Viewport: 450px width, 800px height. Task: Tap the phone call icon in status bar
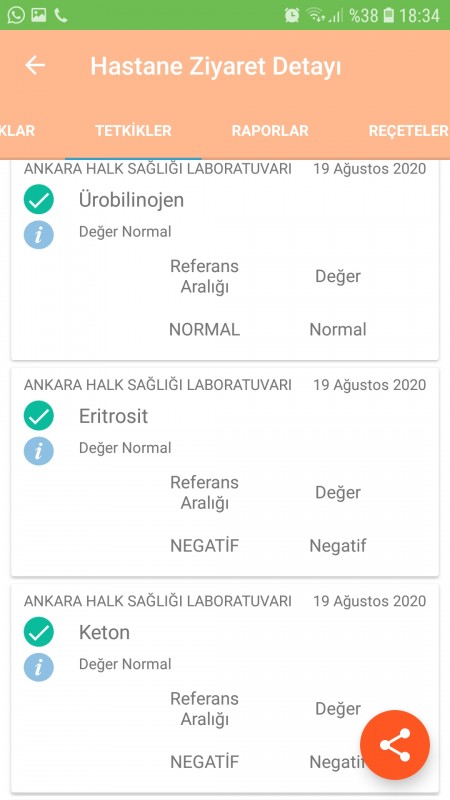(x=61, y=15)
